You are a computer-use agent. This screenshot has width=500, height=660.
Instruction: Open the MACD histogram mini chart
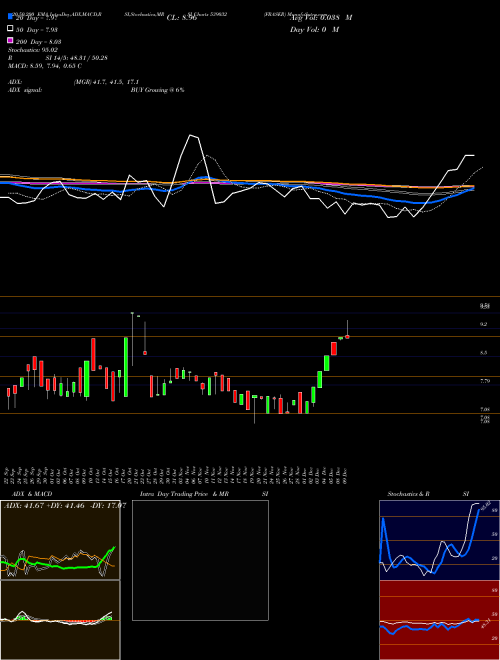[60, 620]
